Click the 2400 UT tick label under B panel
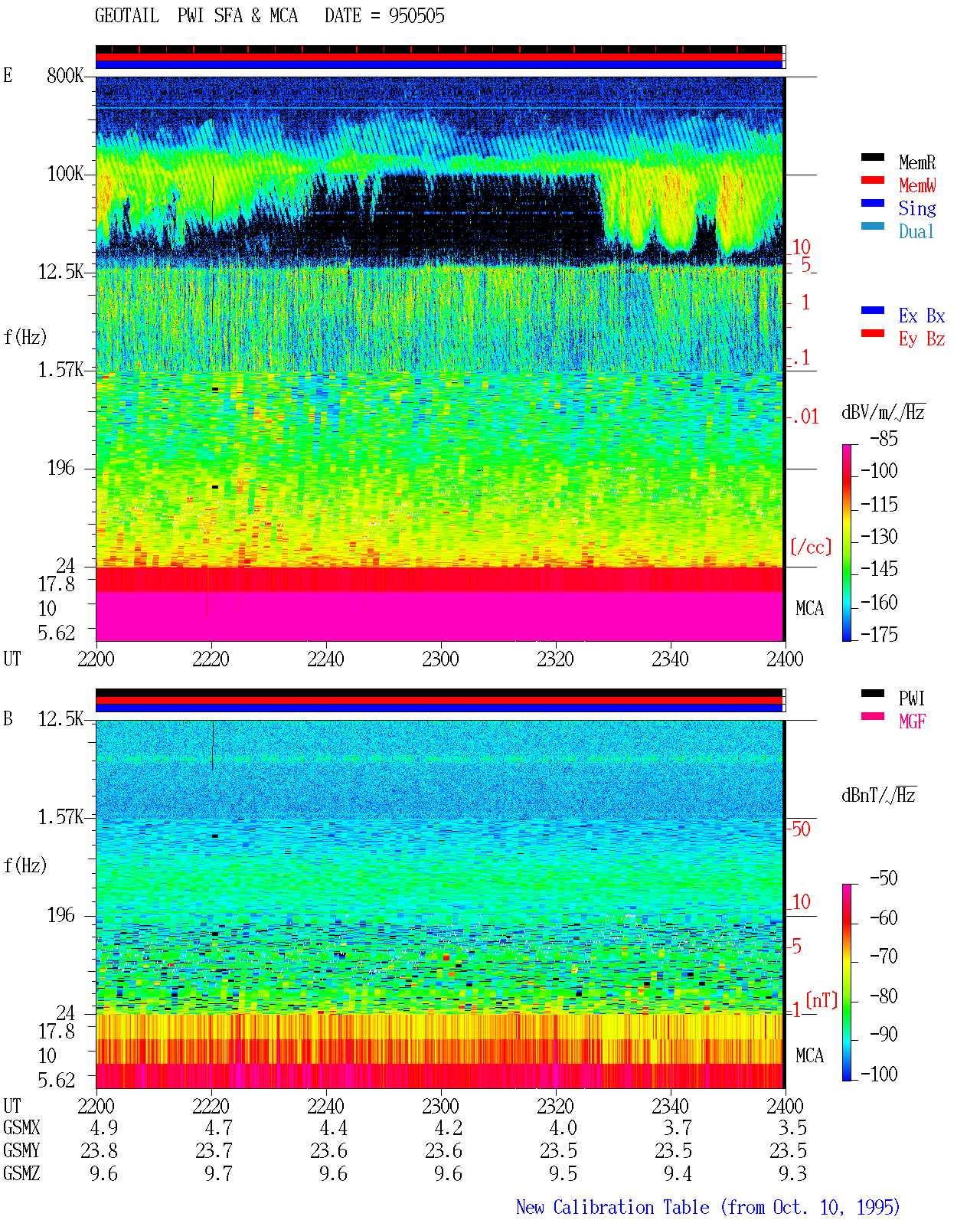 pyautogui.click(x=785, y=1106)
